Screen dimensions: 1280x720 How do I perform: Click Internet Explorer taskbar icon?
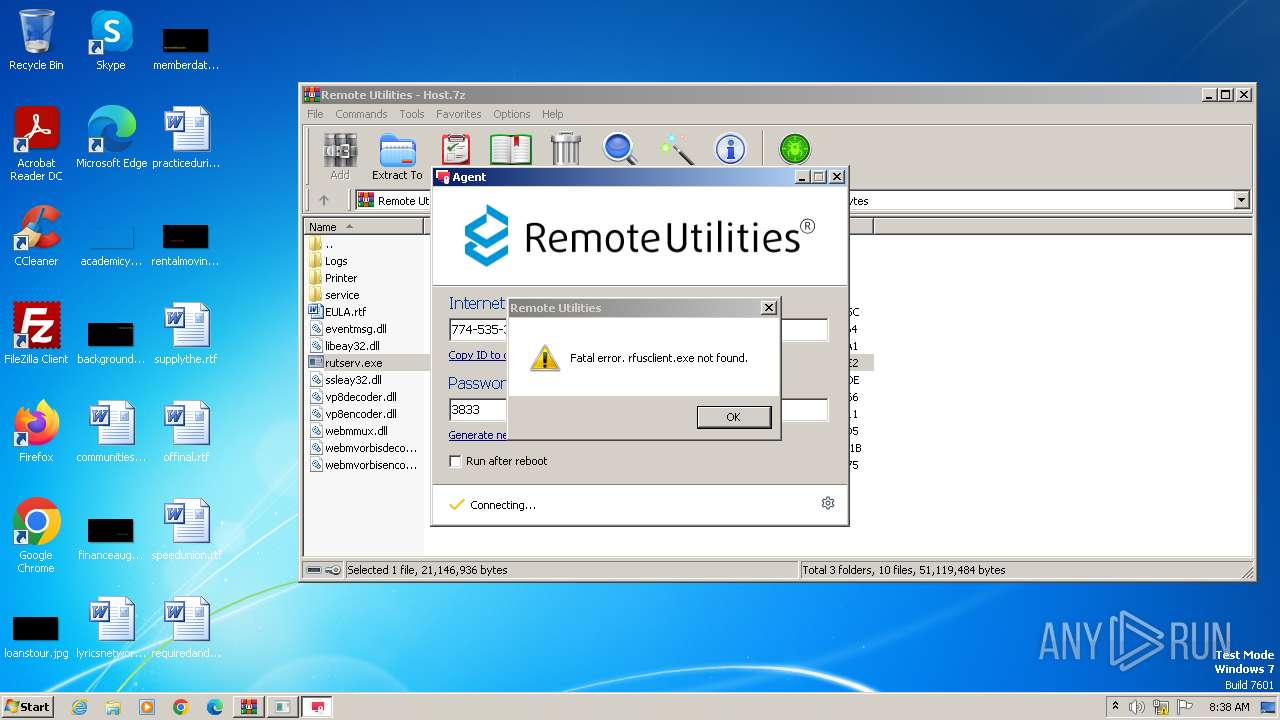tap(79, 707)
